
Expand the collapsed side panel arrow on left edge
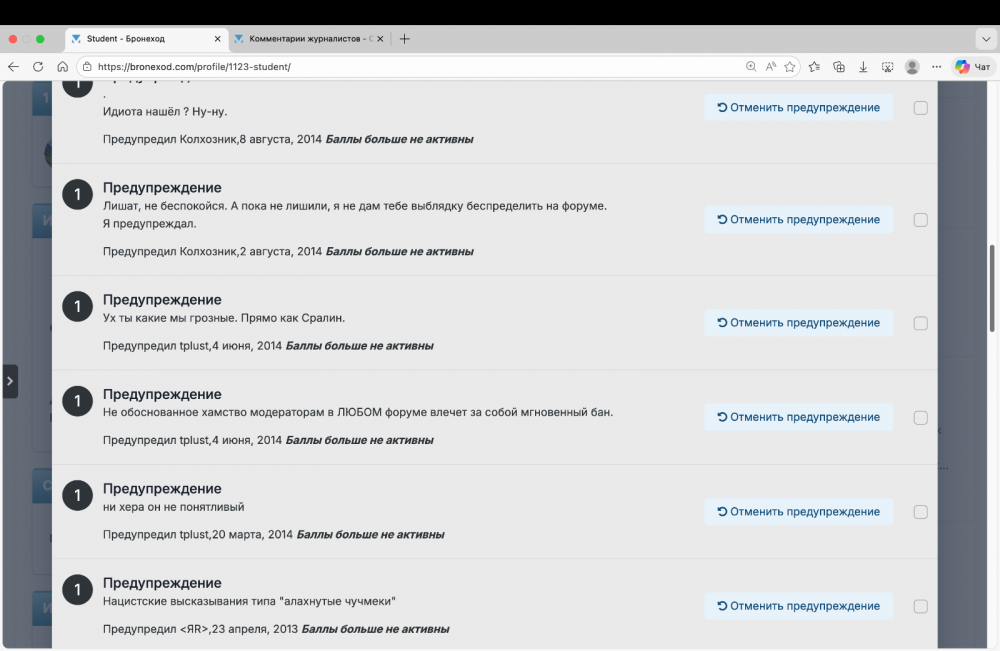[9, 381]
